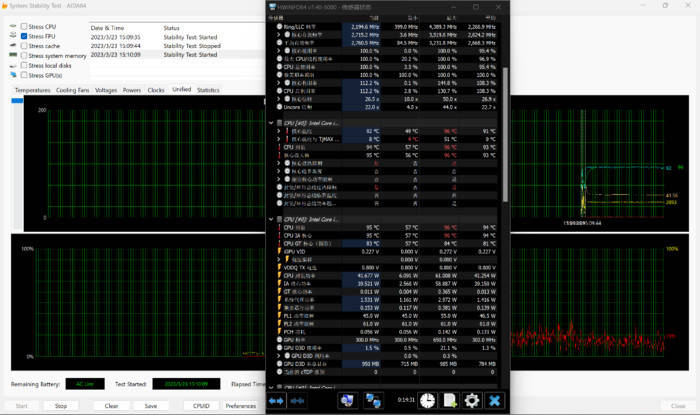Click the PL1 power limit bolt icon
Image resolution: width=700 pixels, height=415 pixels.
(279, 316)
